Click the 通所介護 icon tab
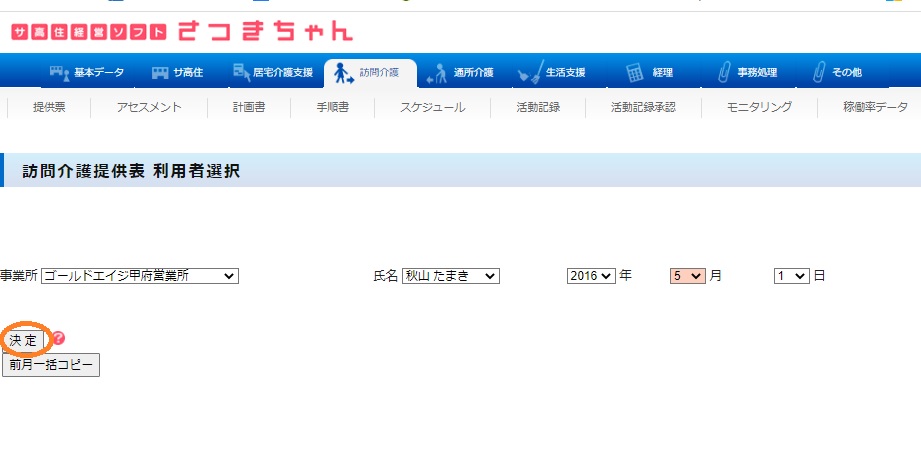Screen dimensions: 921x457 436,73
